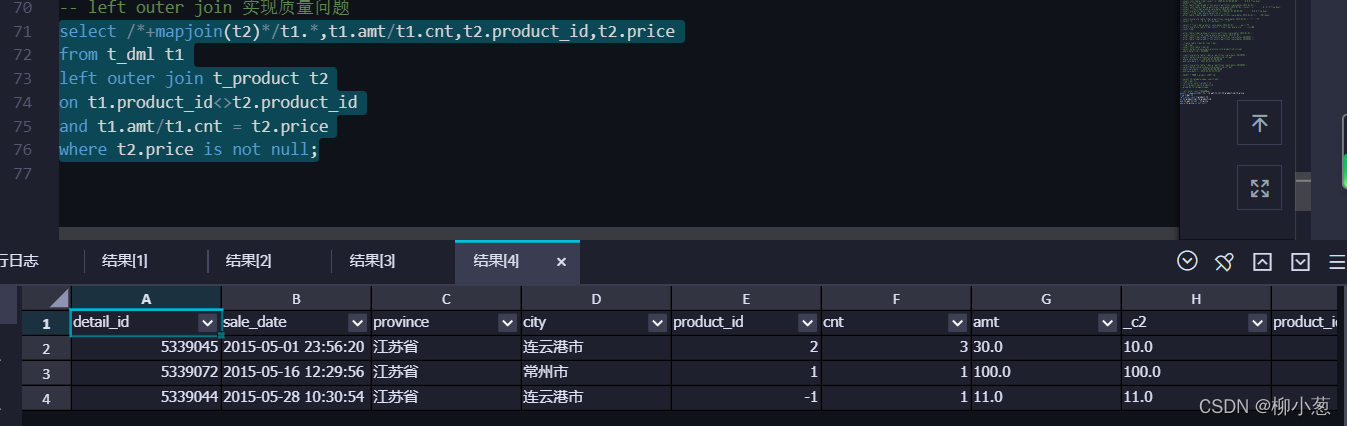Close the 结果[4] tab

click(x=561, y=261)
